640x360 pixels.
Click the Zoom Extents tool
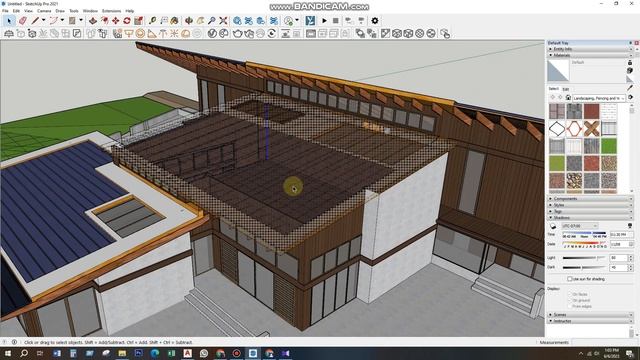(223, 20)
